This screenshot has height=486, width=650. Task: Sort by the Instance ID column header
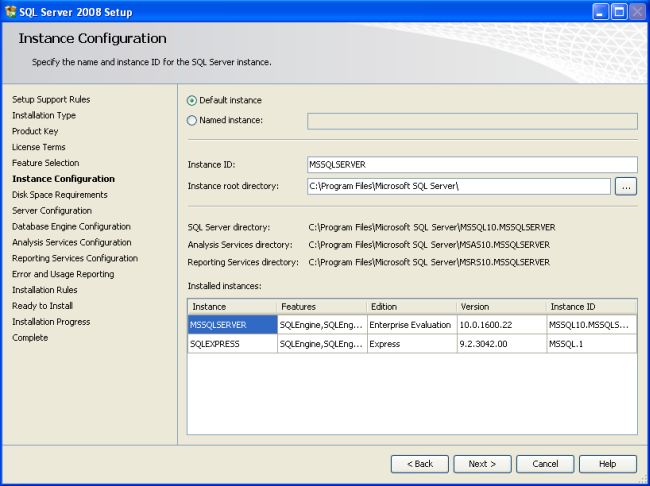pyautogui.click(x=592, y=307)
